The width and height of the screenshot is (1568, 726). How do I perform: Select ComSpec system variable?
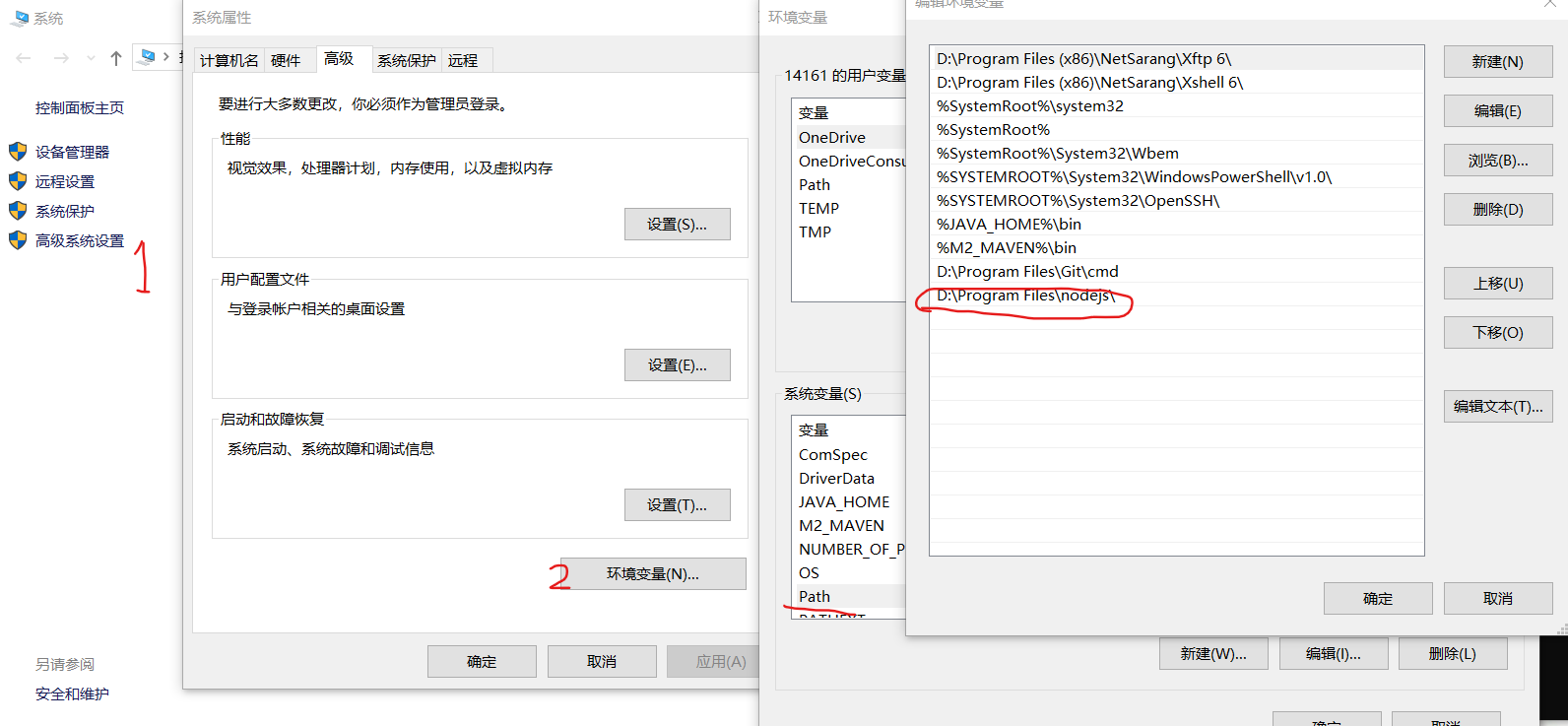[849, 454]
